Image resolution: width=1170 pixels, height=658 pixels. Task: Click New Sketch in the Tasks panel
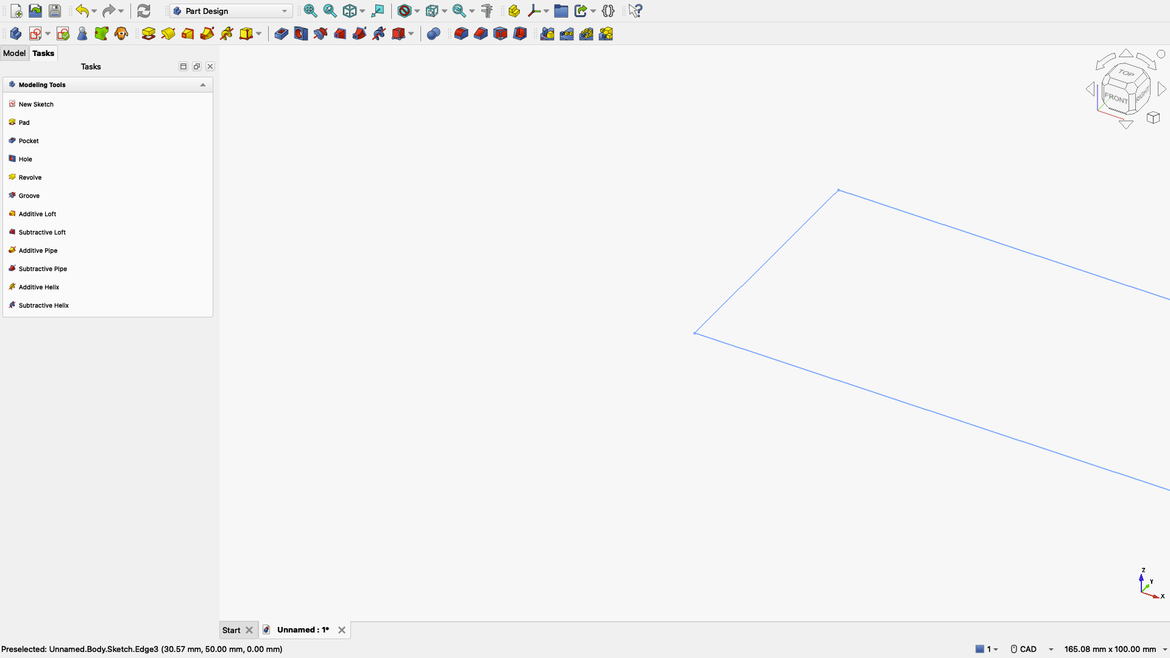click(35, 104)
